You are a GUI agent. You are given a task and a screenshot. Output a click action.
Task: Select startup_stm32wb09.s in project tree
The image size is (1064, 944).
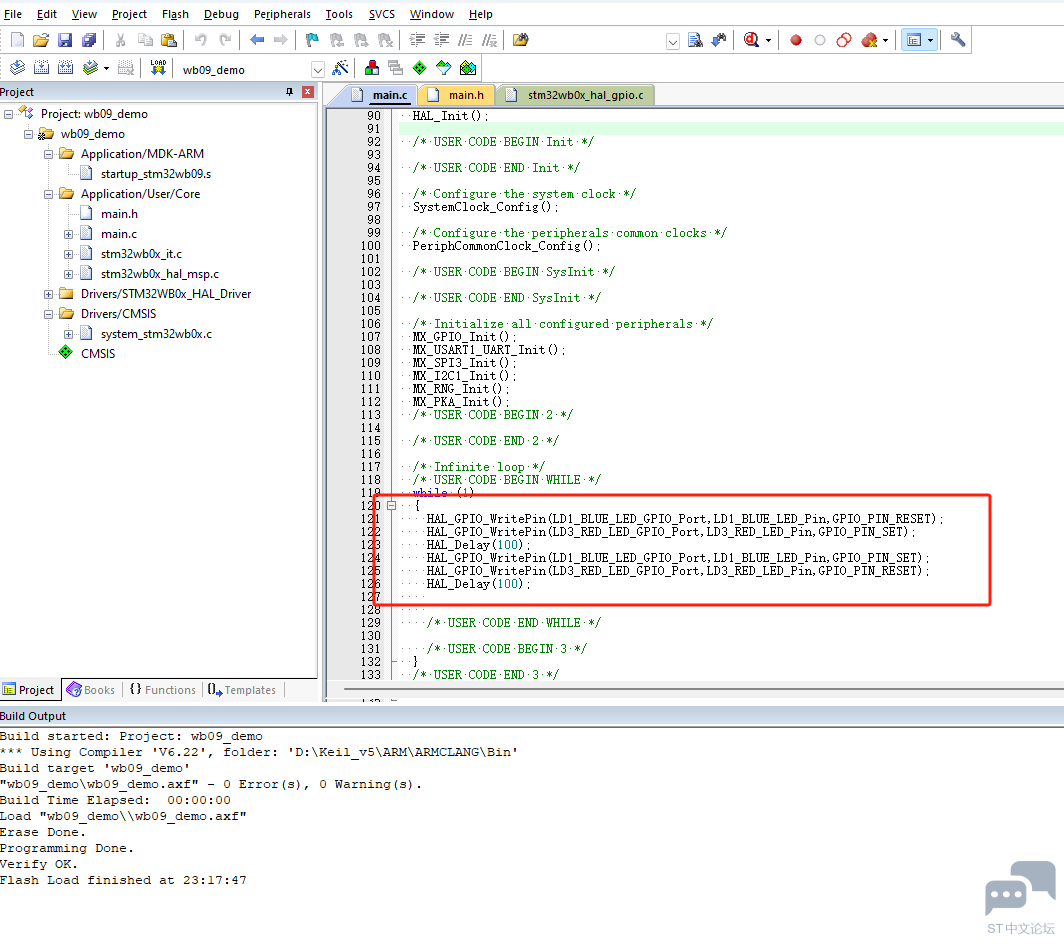[x=155, y=174]
